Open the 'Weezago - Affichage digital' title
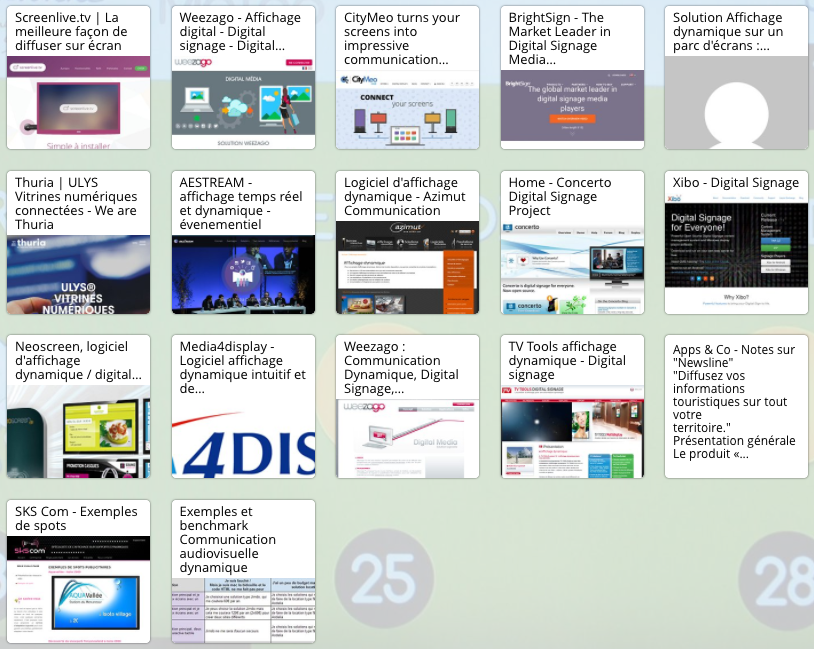Screen dimensions: 814x649 [240, 32]
